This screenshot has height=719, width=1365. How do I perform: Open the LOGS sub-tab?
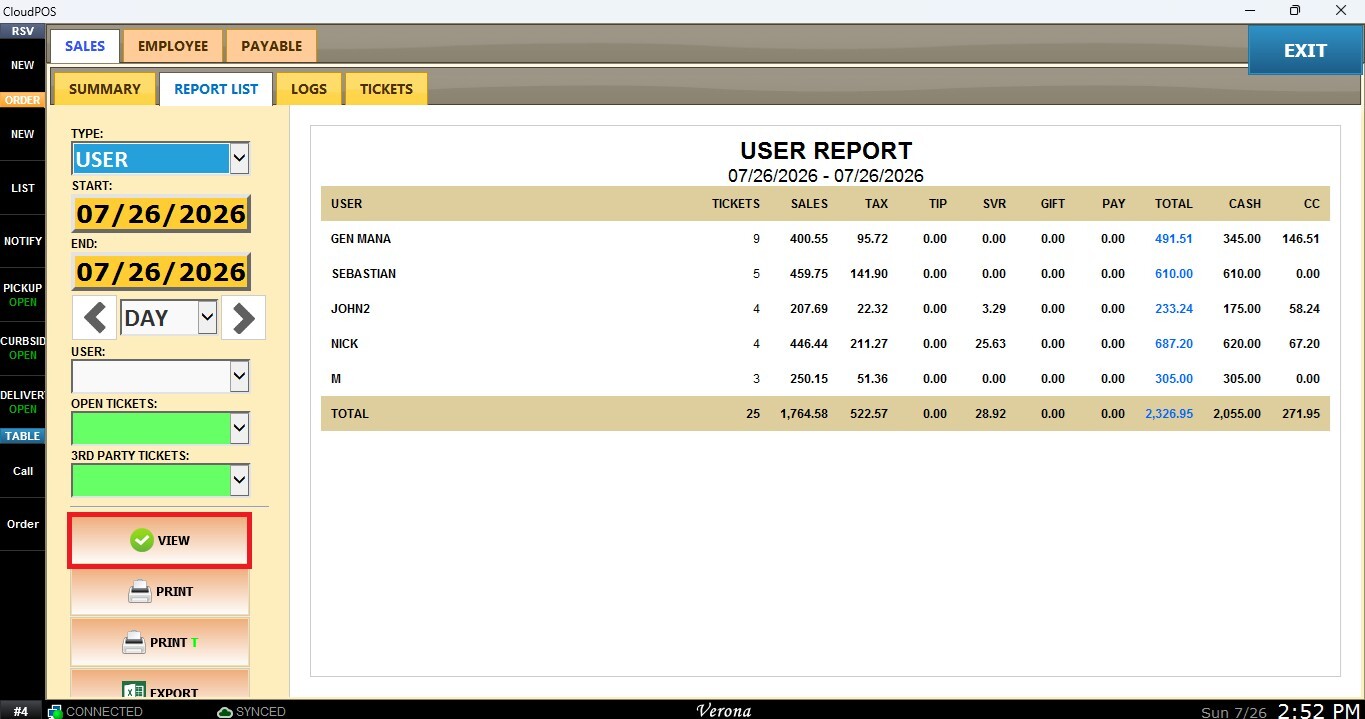pyautogui.click(x=309, y=89)
